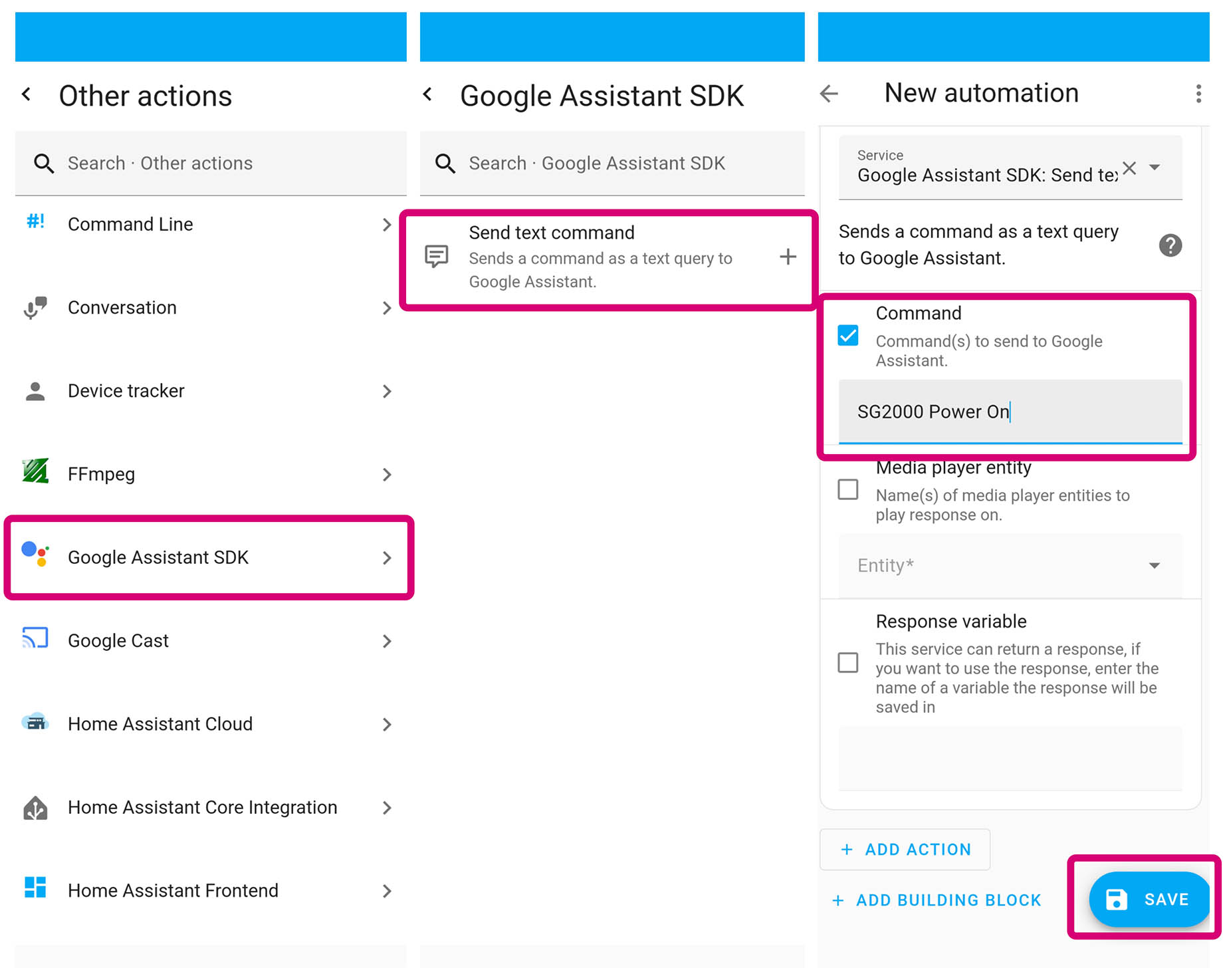Open the help question mark for the service

coord(1170,245)
